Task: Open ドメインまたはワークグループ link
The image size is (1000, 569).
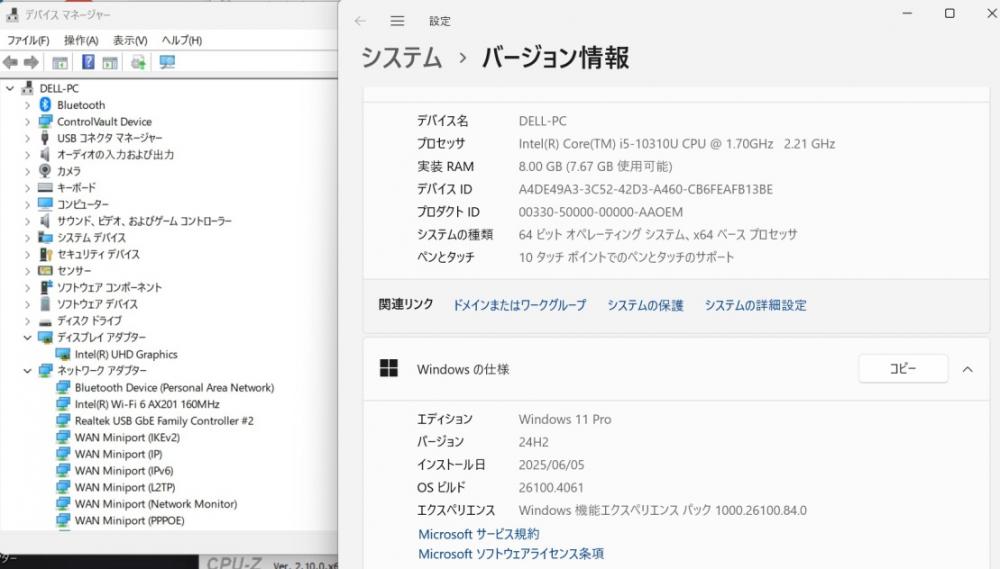Action: (x=519, y=305)
